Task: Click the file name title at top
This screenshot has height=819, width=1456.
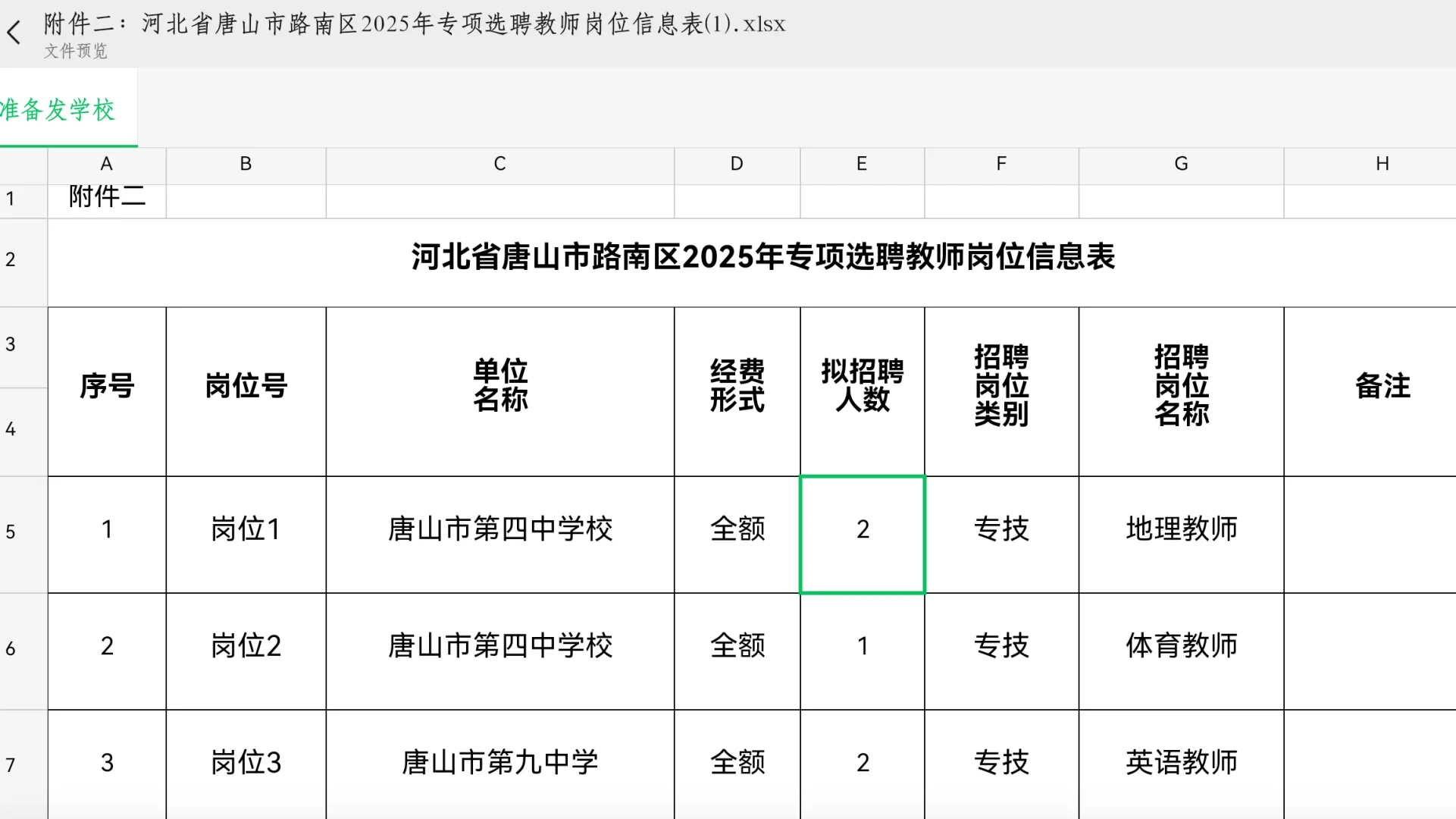Action: [x=415, y=24]
